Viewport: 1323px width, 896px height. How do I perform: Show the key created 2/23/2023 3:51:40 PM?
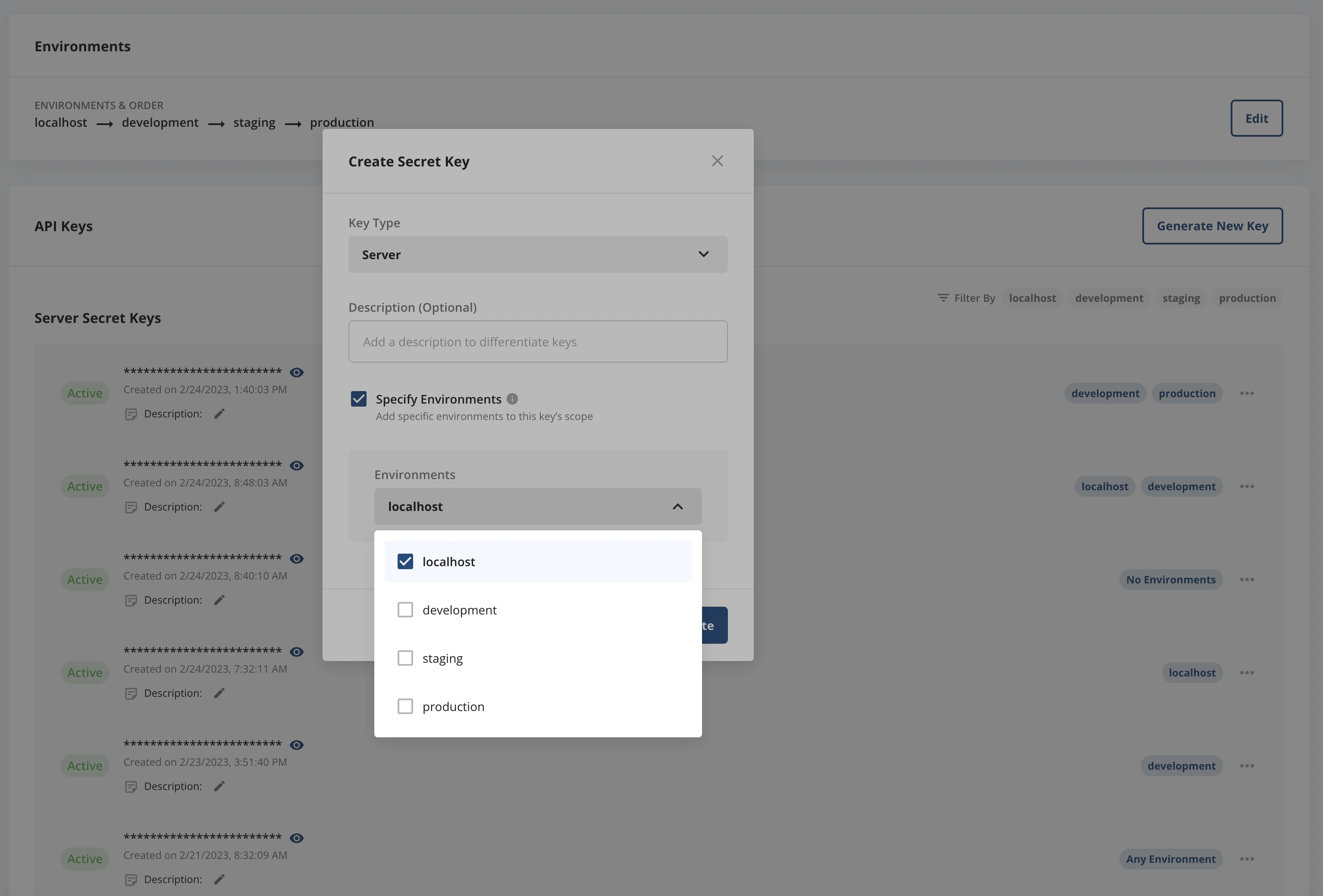[297, 745]
